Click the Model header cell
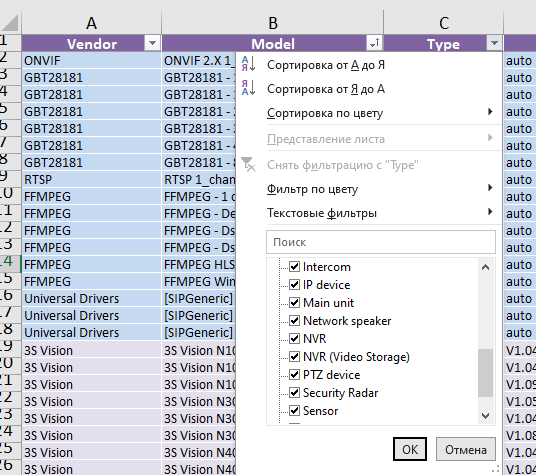This screenshot has width=536, height=475. click(272, 43)
